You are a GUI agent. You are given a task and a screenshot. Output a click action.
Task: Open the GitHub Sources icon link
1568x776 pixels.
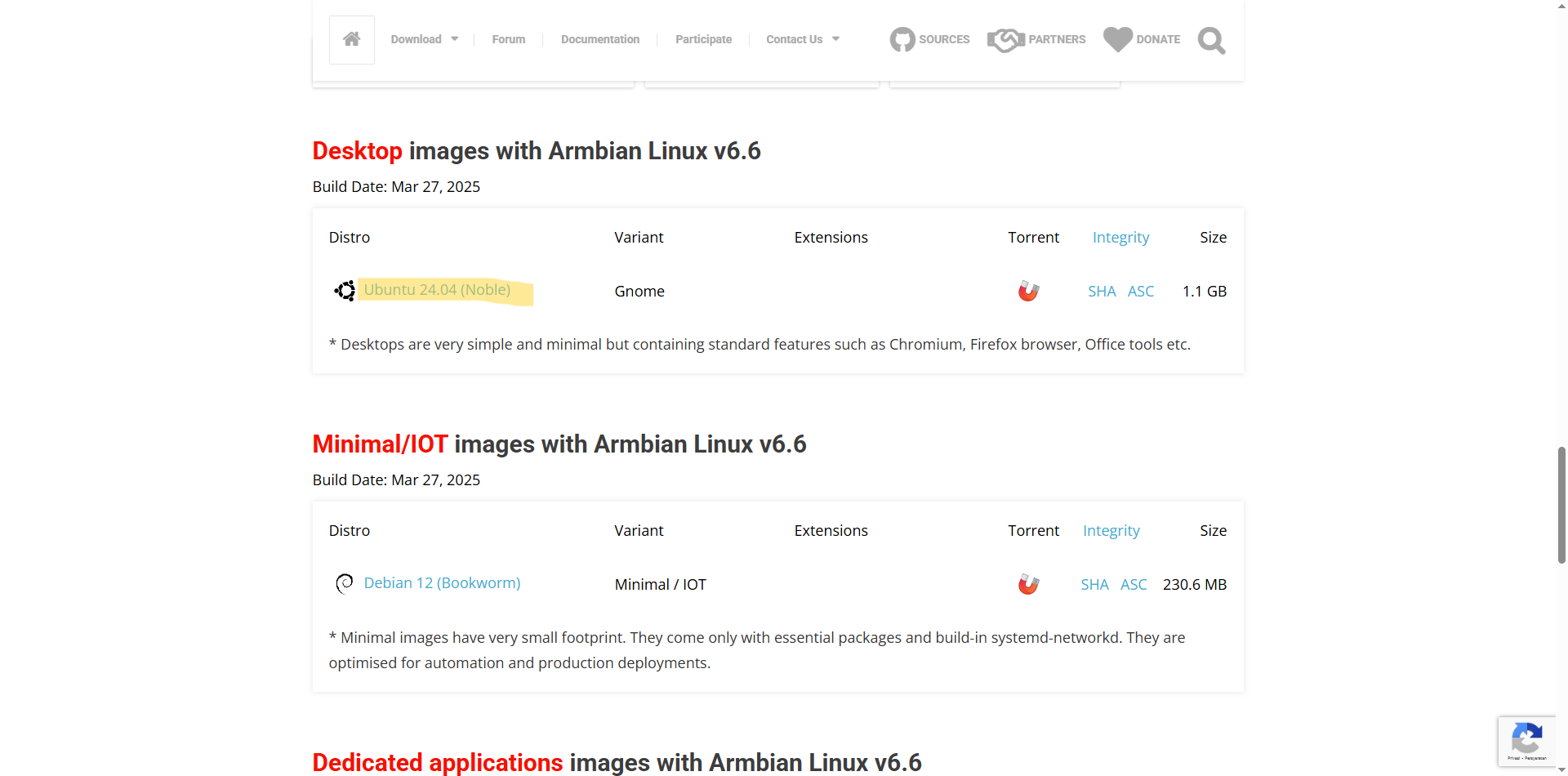(x=902, y=39)
